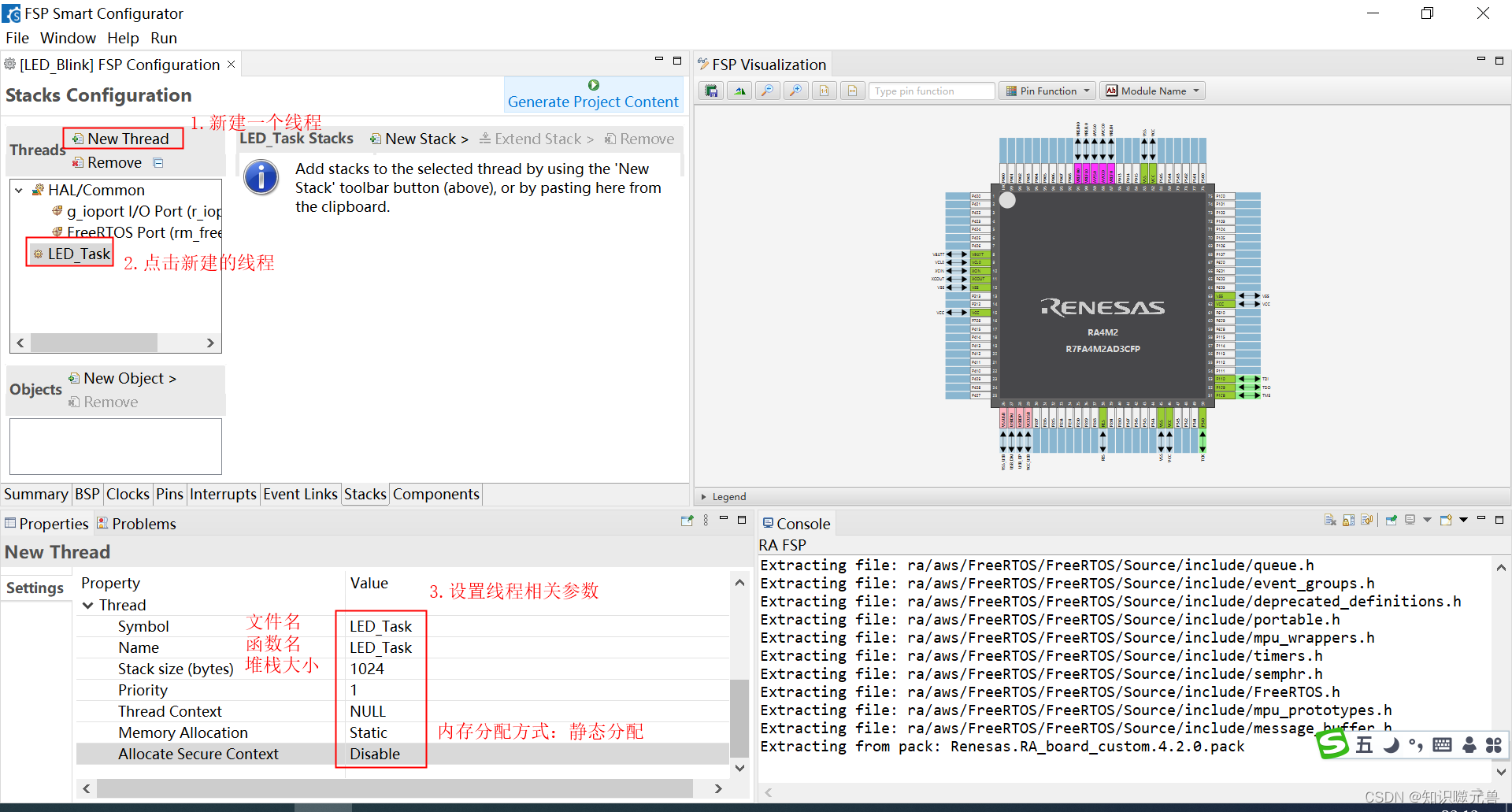Open the Help menu

pos(123,38)
